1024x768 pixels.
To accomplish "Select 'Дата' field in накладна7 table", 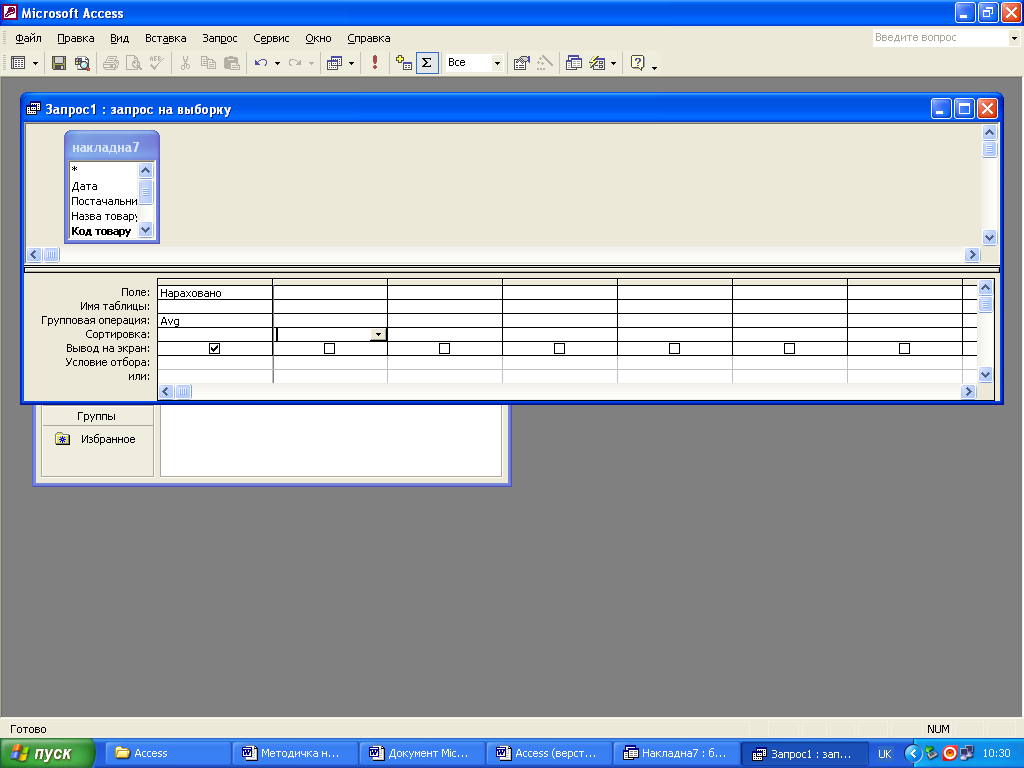I will click(84, 186).
